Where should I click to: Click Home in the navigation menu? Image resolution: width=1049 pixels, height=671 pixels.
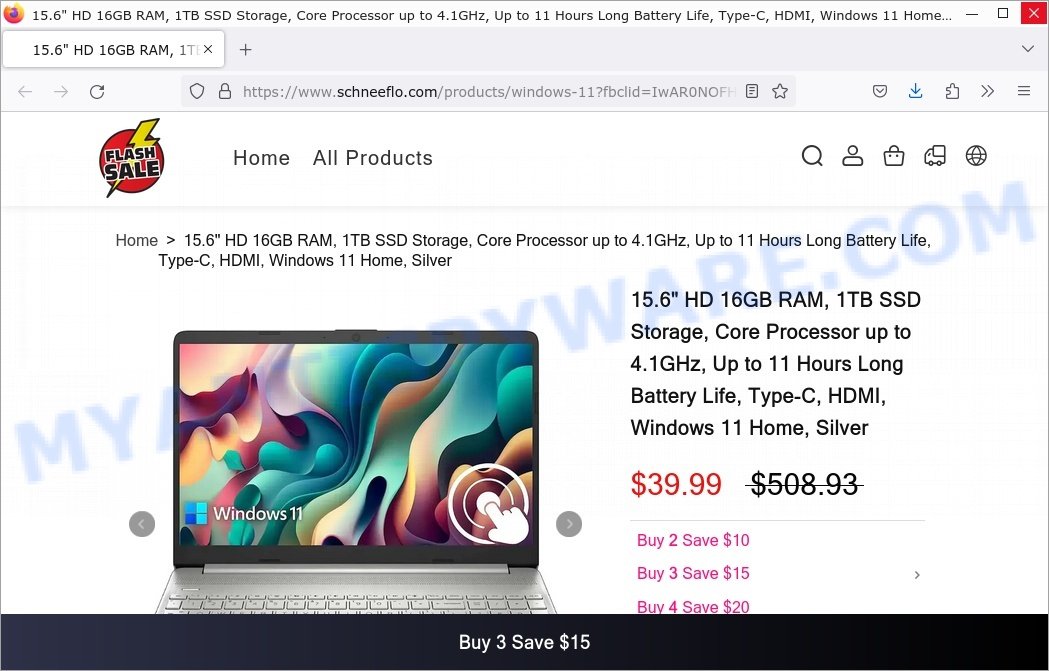click(262, 158)
